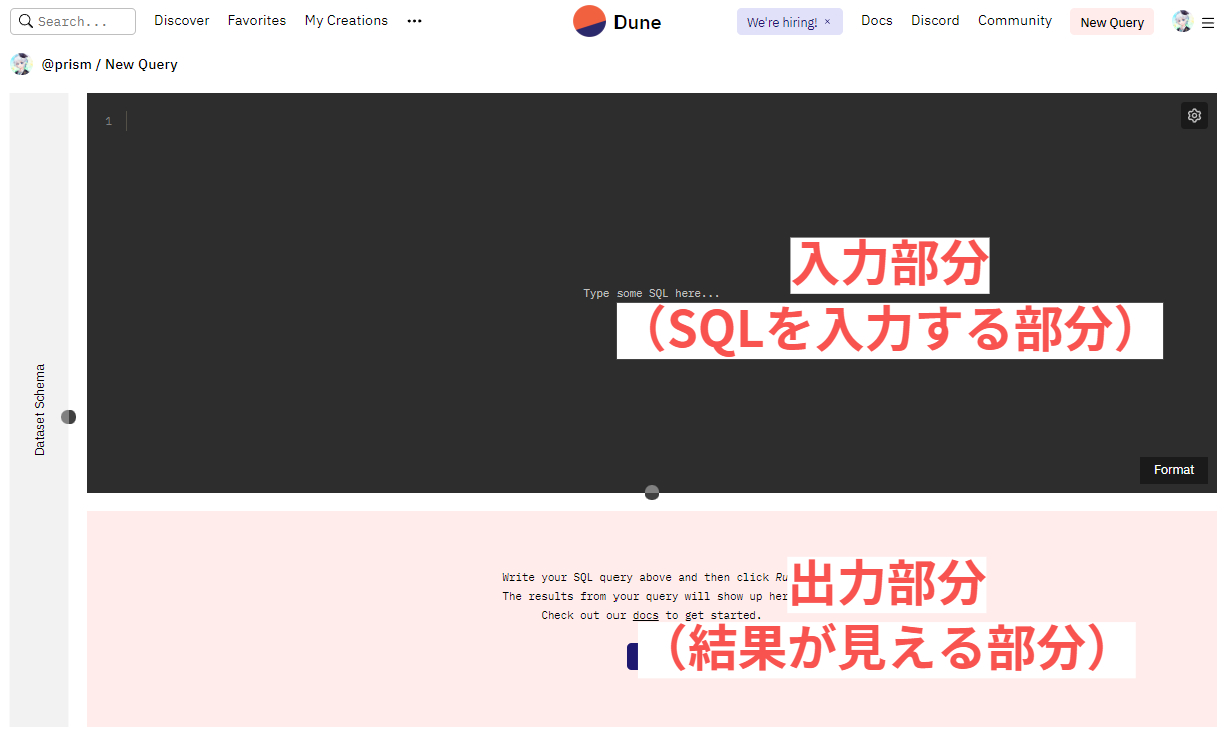Open the Discord link

[x=934, y=20]
